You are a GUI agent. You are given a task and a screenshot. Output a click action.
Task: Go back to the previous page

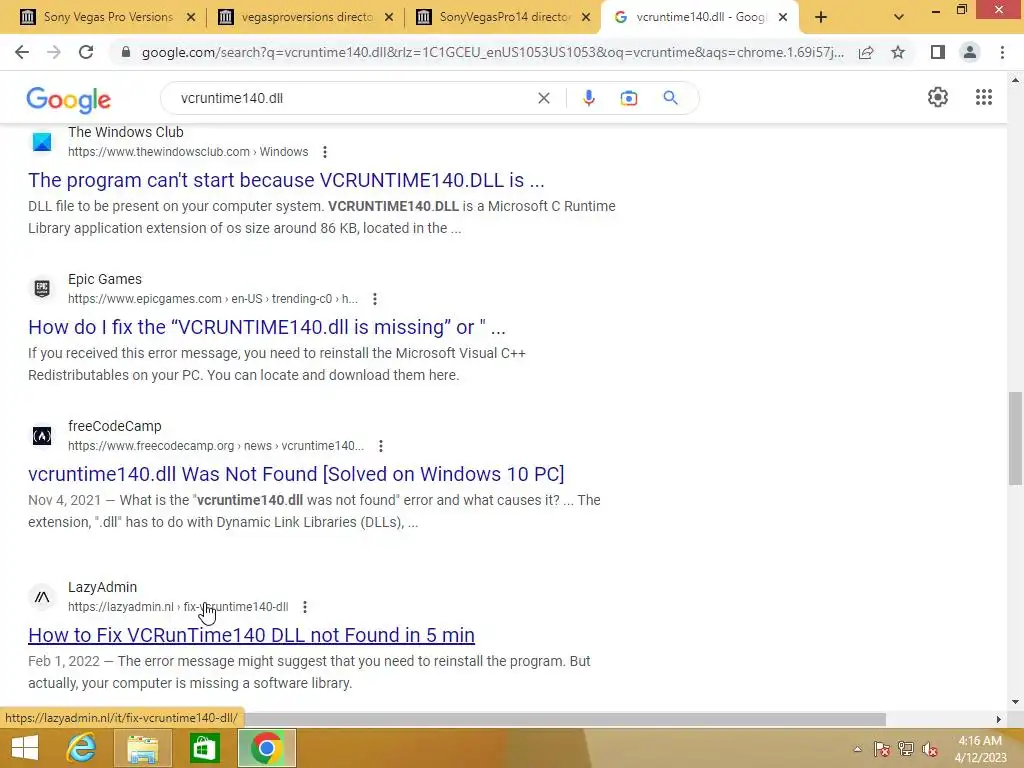coord(22,52)
